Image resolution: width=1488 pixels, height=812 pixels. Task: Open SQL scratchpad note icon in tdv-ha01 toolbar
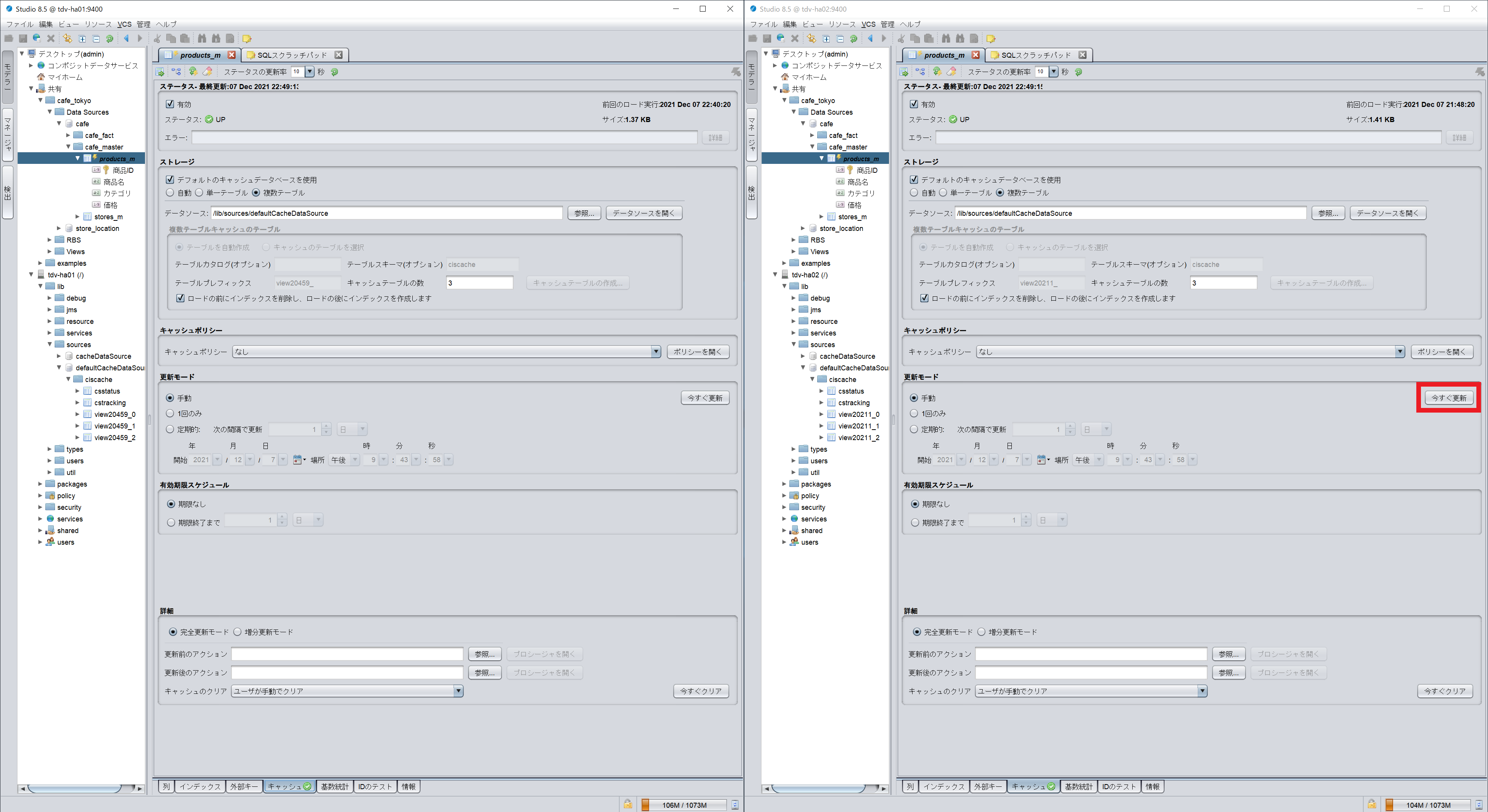coord(247,39)
